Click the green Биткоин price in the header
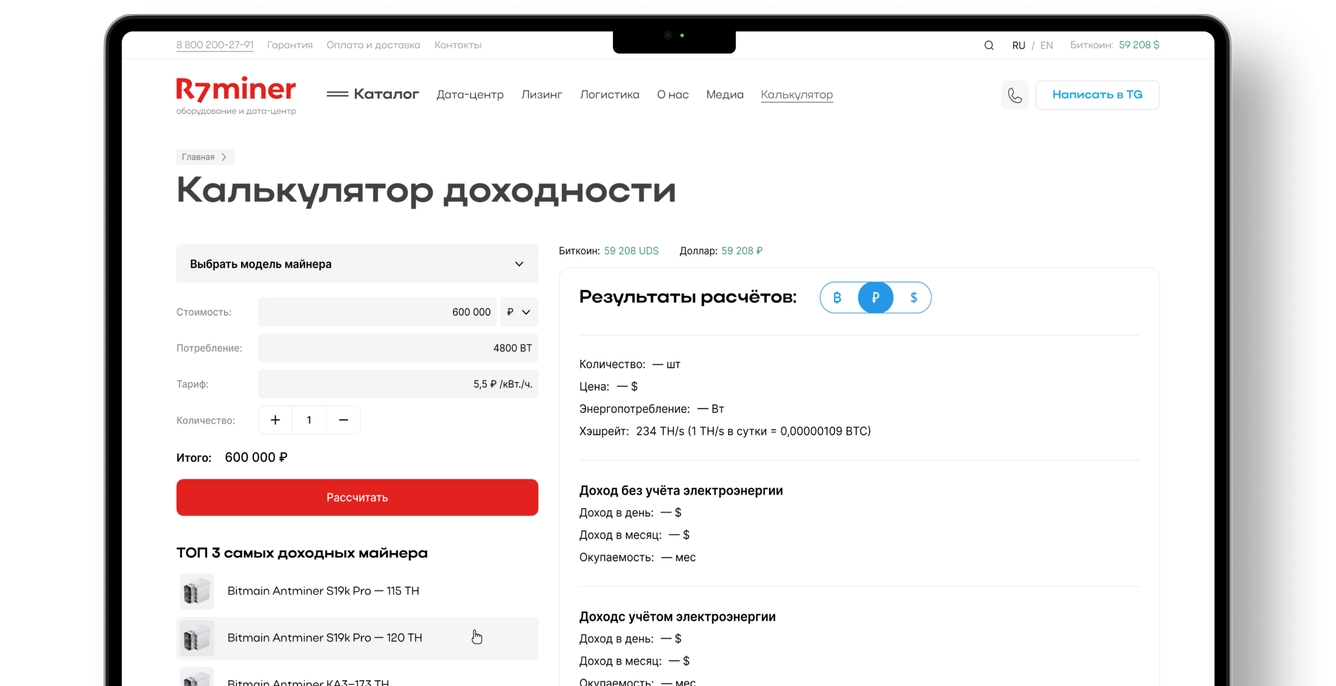 click(1140, 44)
